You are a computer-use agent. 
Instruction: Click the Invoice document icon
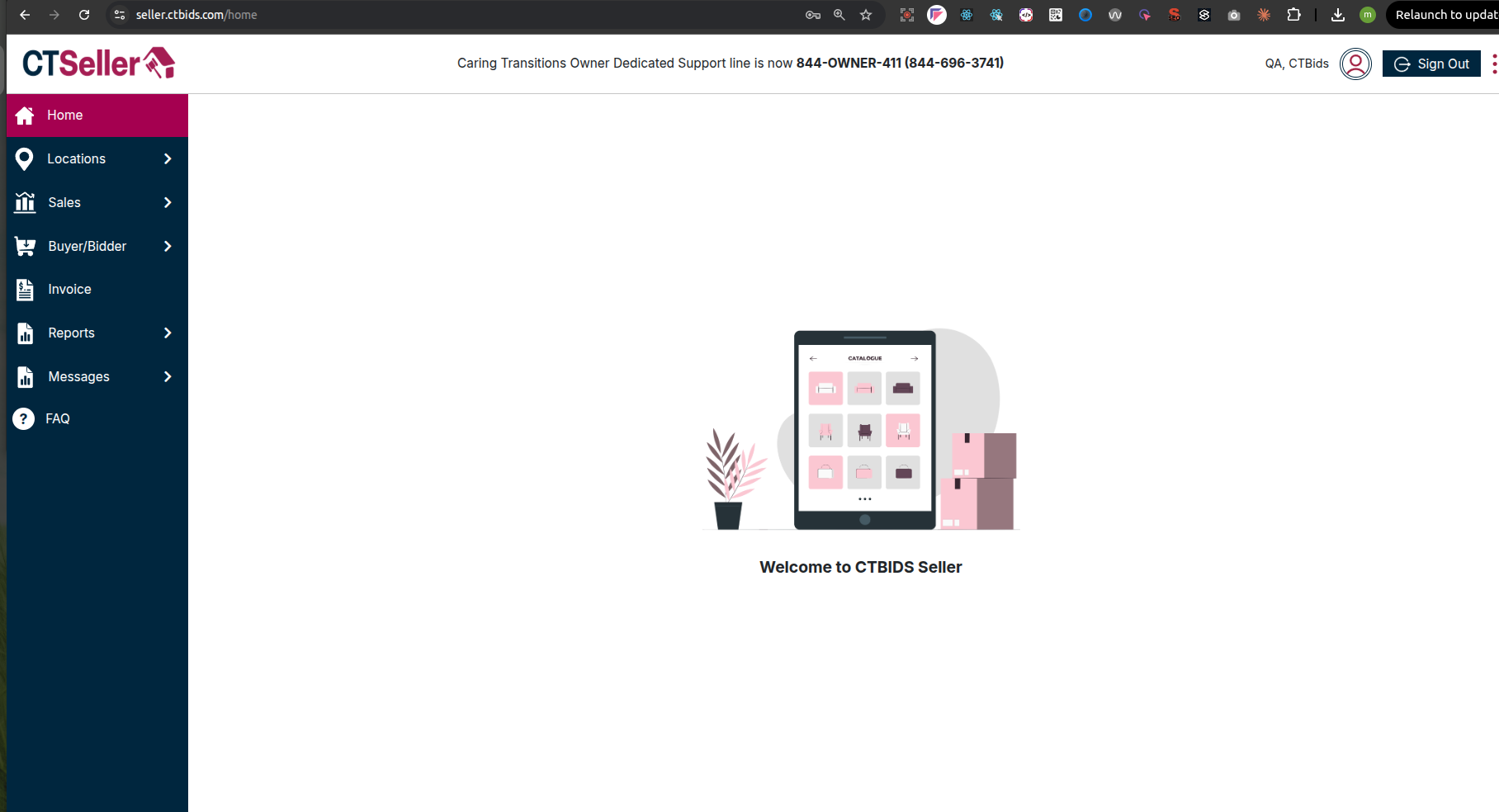26,290
